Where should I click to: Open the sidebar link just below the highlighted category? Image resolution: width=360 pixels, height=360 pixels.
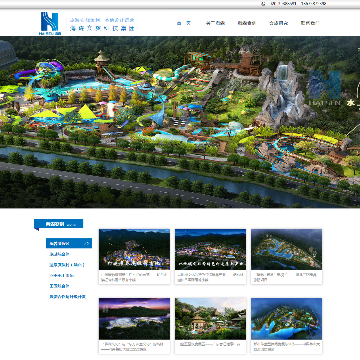pyautogui.click(x=59, y=254)
